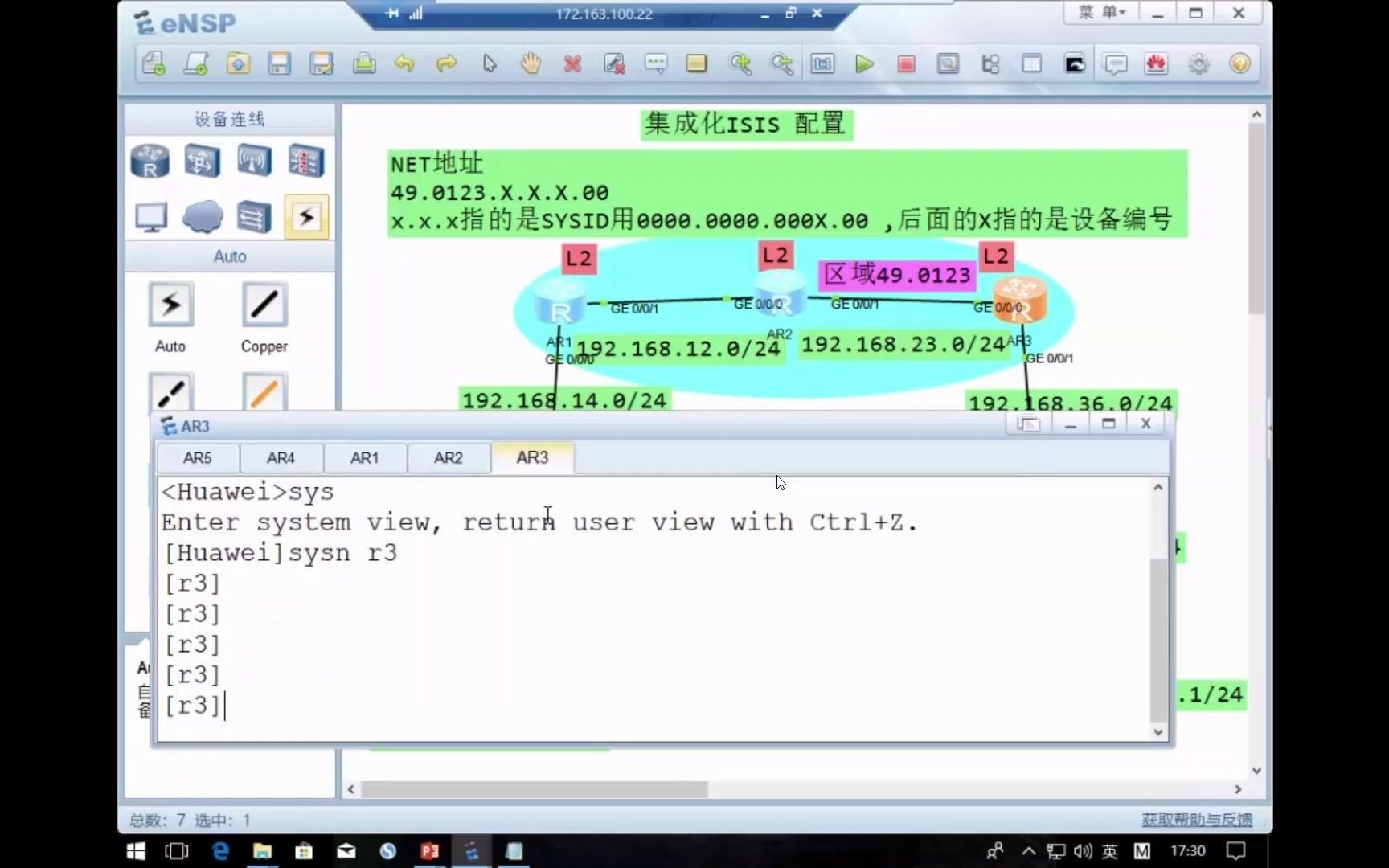Select the PC end-device category icon
1389x868 pixels.
(150, 217)
